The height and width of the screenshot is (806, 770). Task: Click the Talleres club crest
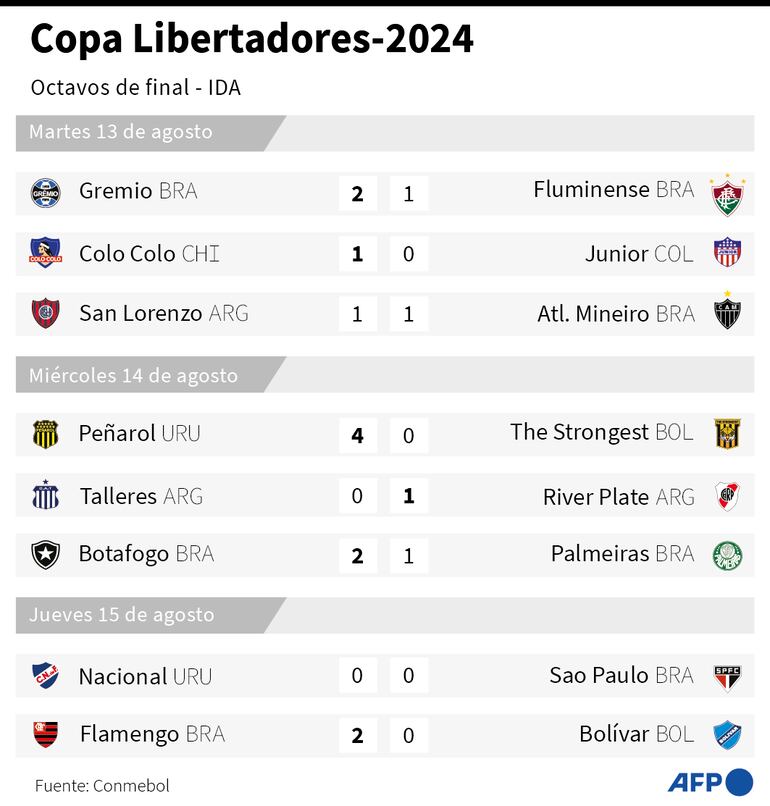pyautogui.click(x=46, y=495)
